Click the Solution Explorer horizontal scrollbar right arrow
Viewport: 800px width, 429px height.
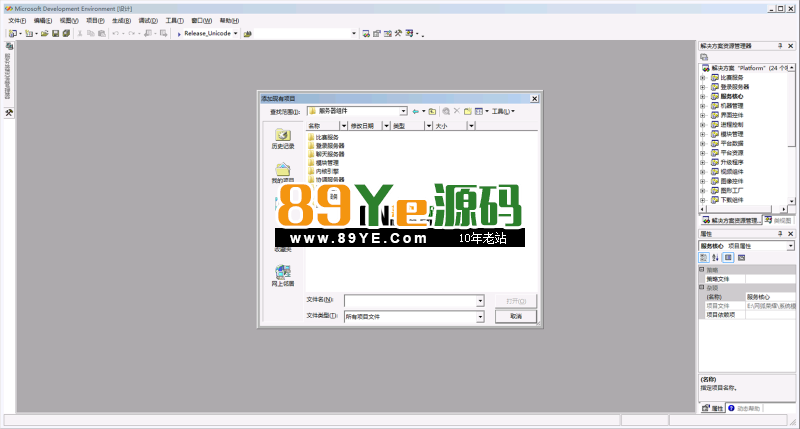coord(784,209)
